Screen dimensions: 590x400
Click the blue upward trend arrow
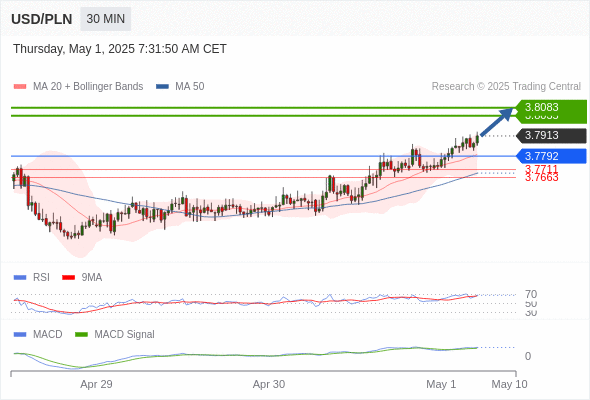pos(497,122)
